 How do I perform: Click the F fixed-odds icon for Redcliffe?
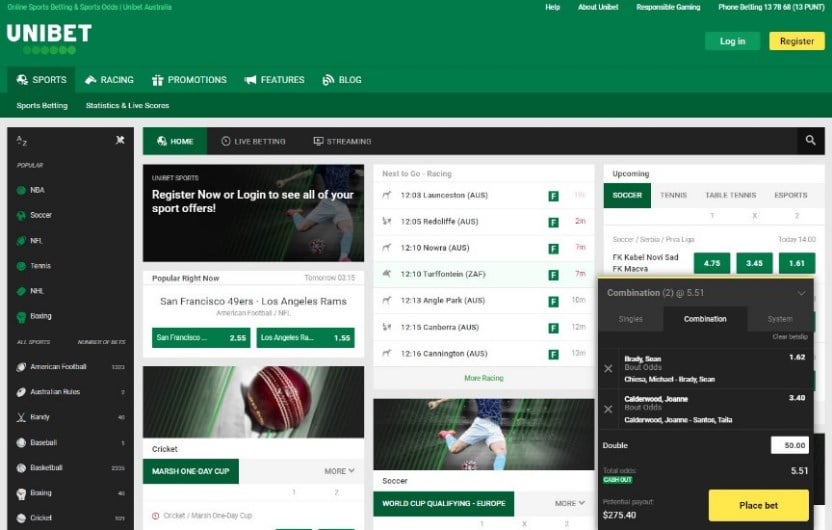click(553, 222)
